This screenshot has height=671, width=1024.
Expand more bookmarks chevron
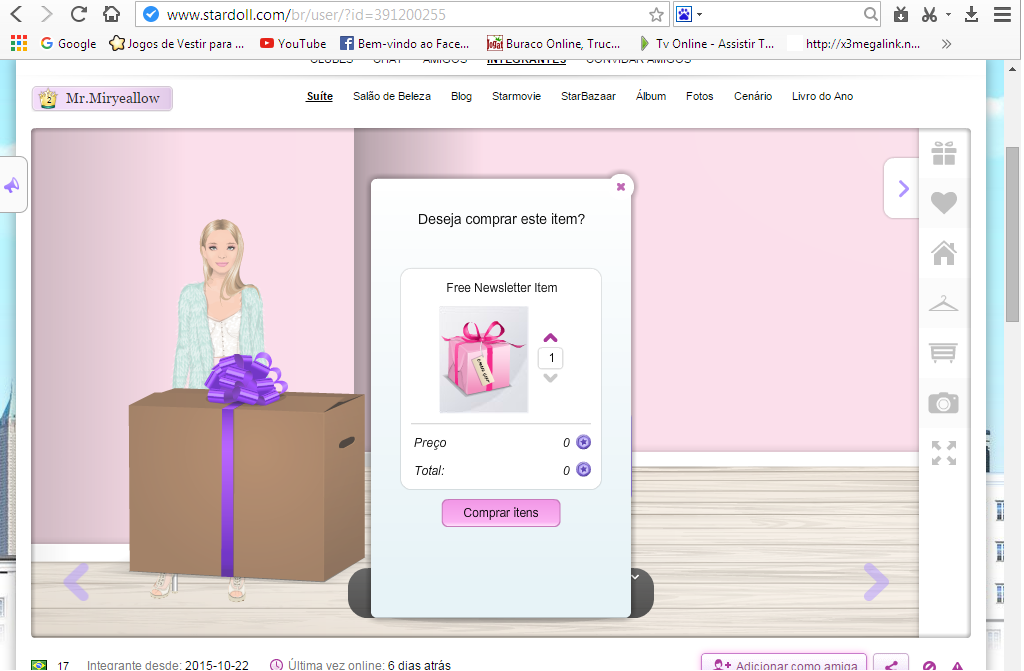pos(946,44)
